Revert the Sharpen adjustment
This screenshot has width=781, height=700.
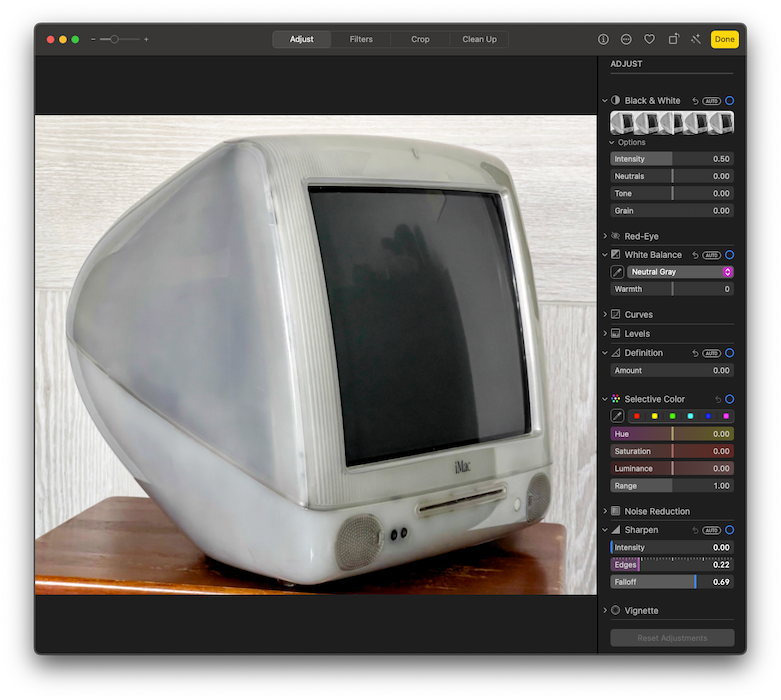pyautogui.click(x=695, y=530)
